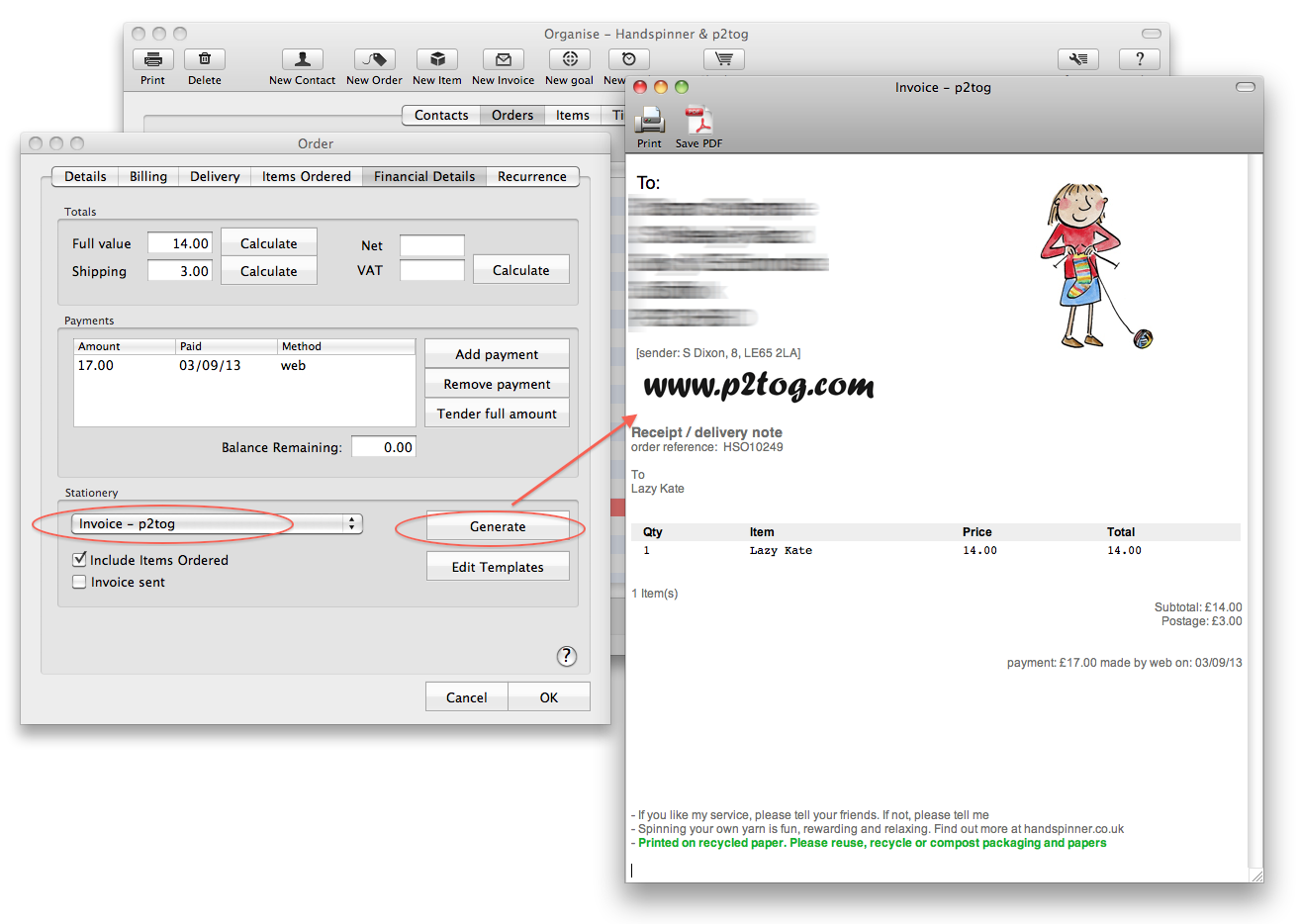Select the 17.00 payment row
Viewport: 1299px width, 924px height.
tap(244, 365)
